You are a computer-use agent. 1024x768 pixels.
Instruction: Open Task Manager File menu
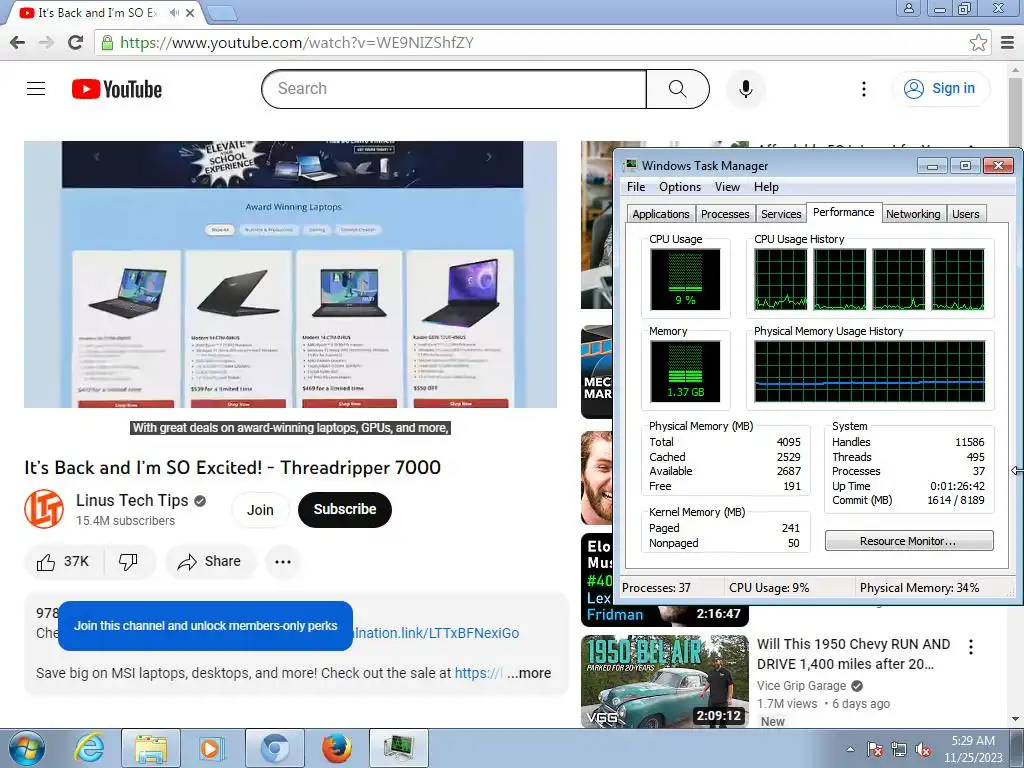tap(636, 187)
